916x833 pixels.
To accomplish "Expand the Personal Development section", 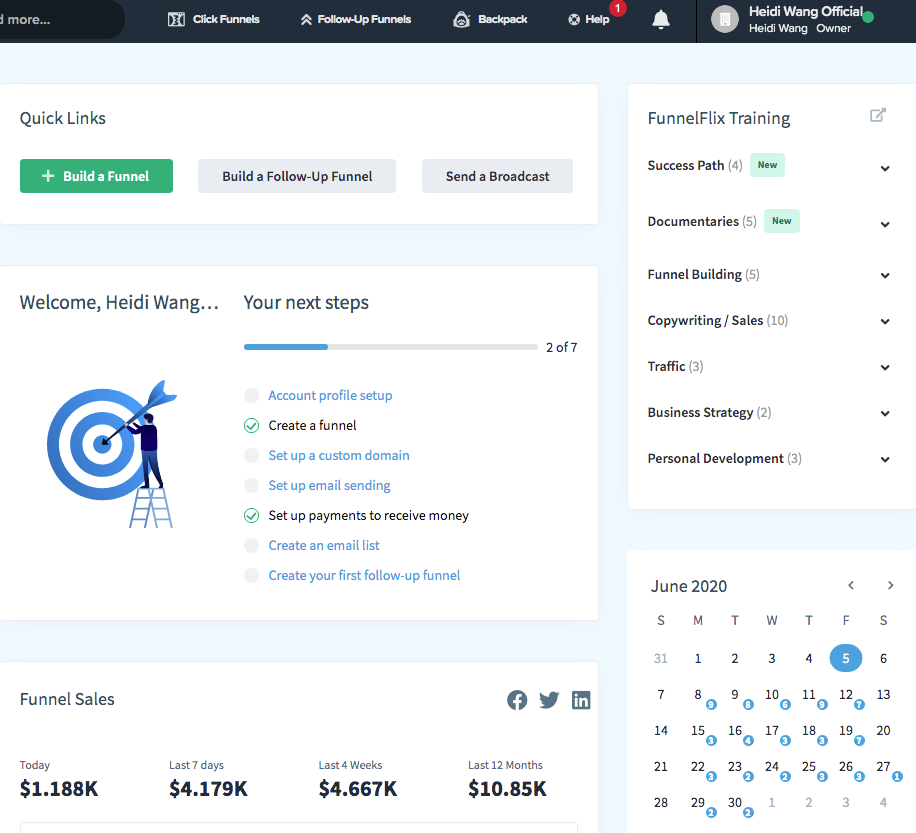I will point(884,460).
